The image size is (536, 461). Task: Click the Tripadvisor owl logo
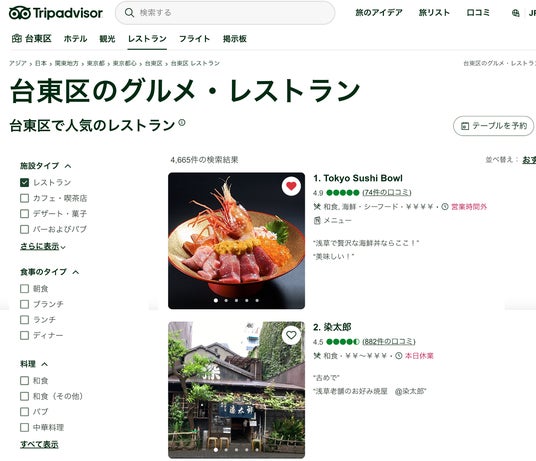[19, 13]
